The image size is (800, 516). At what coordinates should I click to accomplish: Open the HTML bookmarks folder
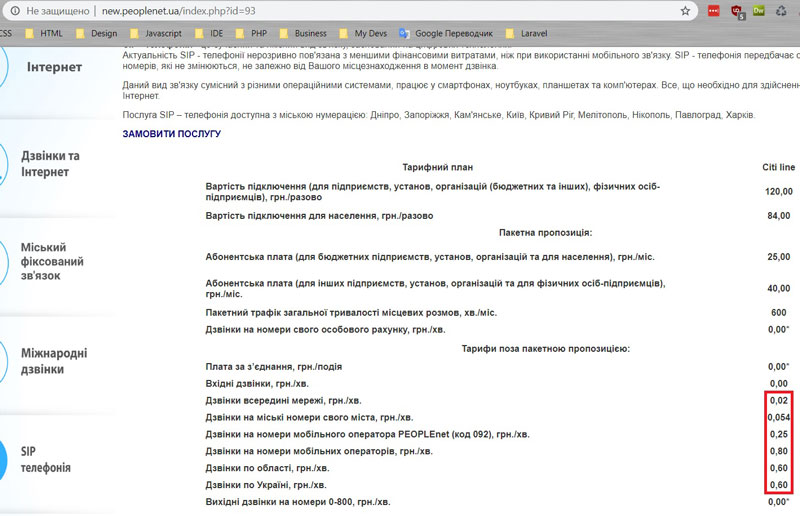44,34
